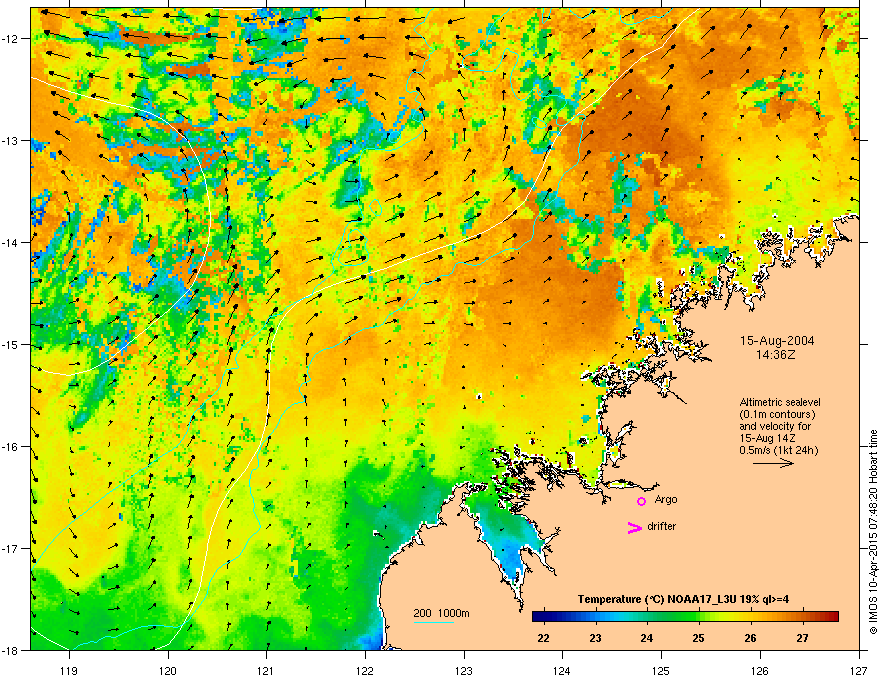Image resolution: width=880 pixels, height=680 pixels.
Task: Click the 'Argo' legend label
Action: [666, 500]
